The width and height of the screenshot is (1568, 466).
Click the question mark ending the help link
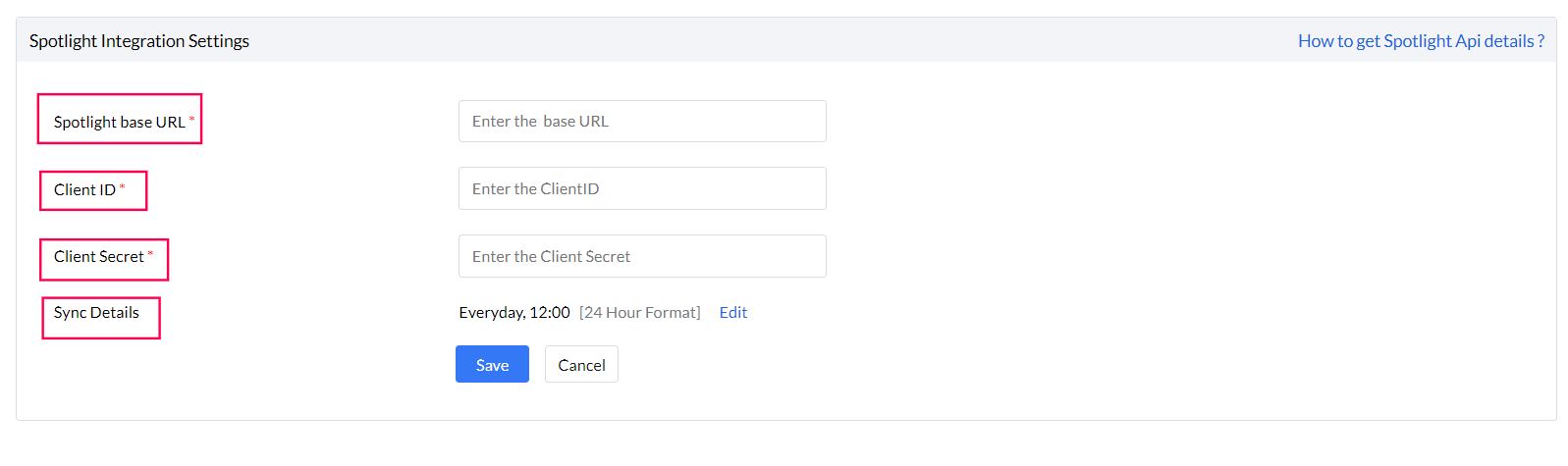tap(1541, 41)
